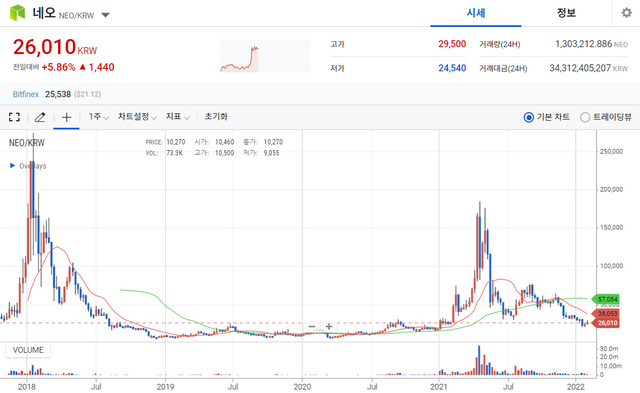Switch to the 정보 tab
640x393 pixels.
tap(566, 13)
